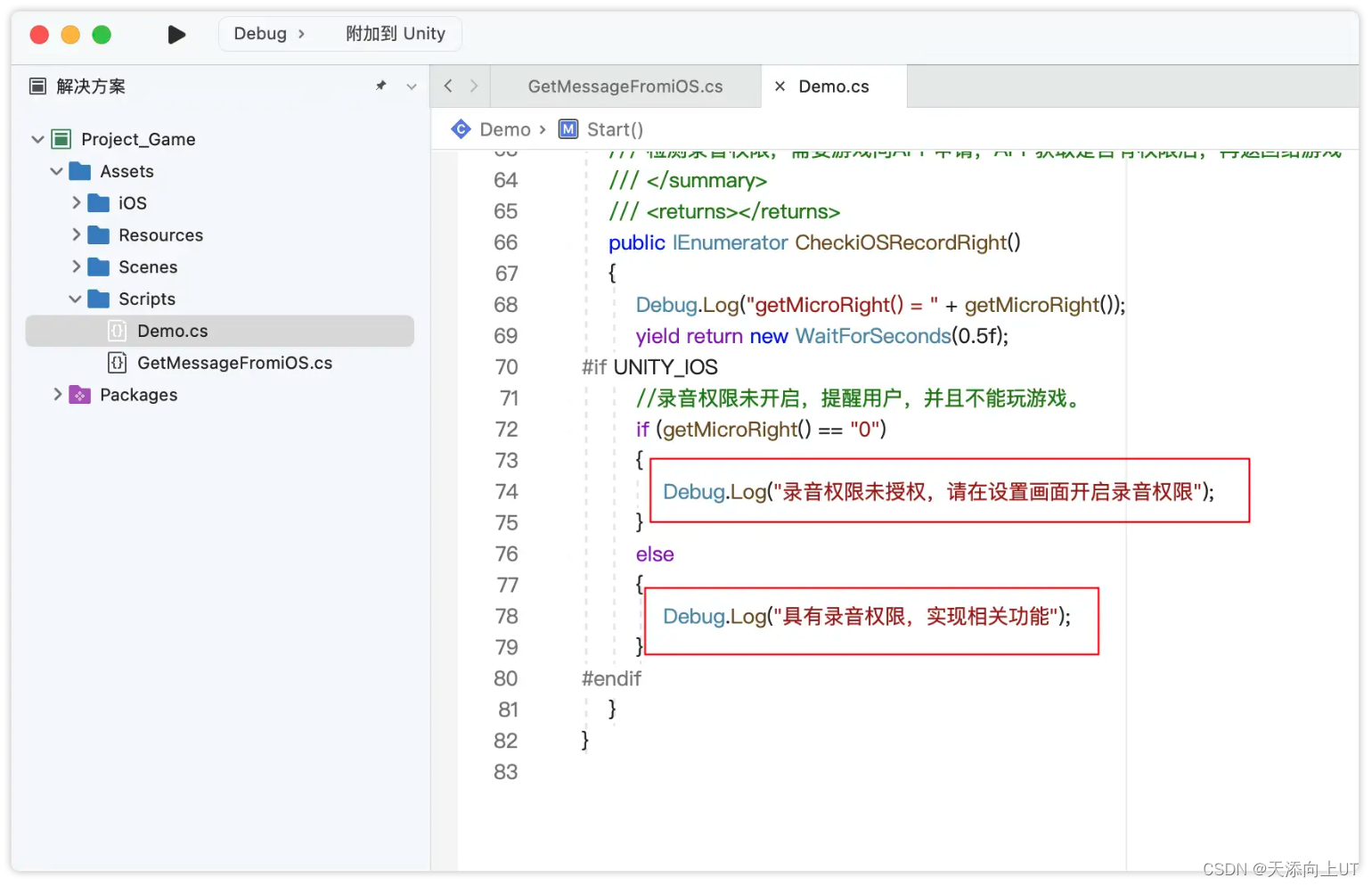Switch to the GetMessageFromiOS.cs tab
This screenshot has width=1372, height=886.
tap(625, 86)
